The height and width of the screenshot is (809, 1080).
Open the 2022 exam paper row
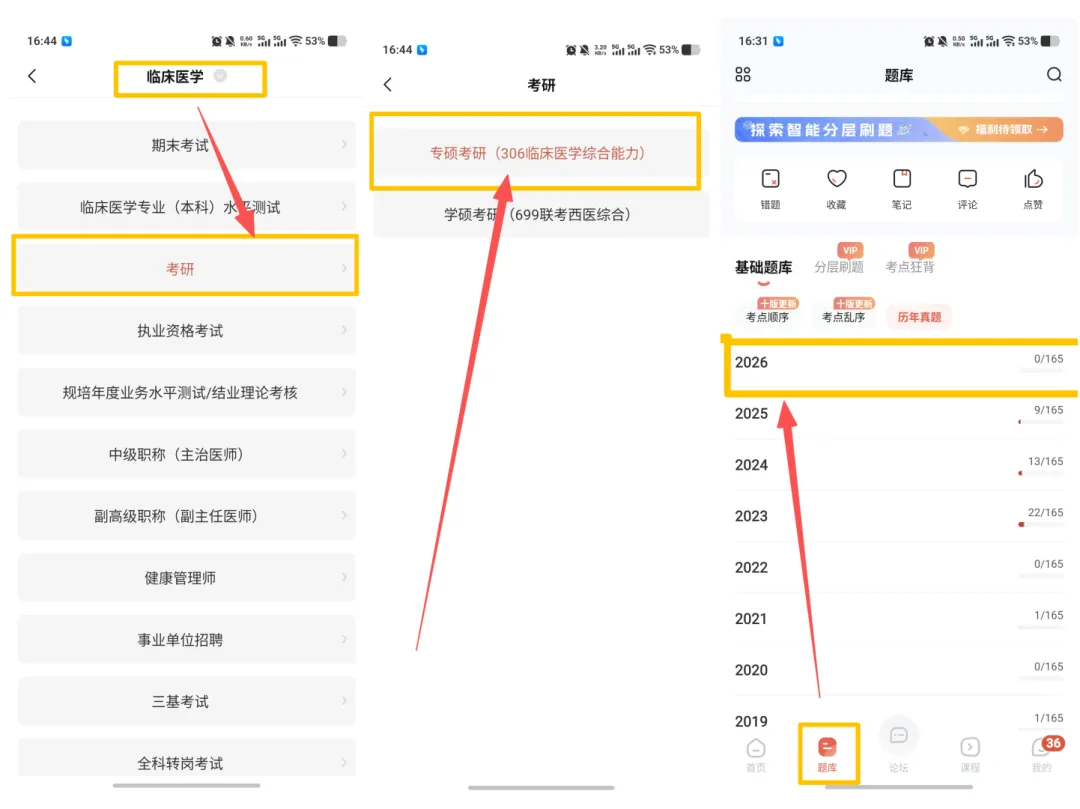tap(899, 568)
